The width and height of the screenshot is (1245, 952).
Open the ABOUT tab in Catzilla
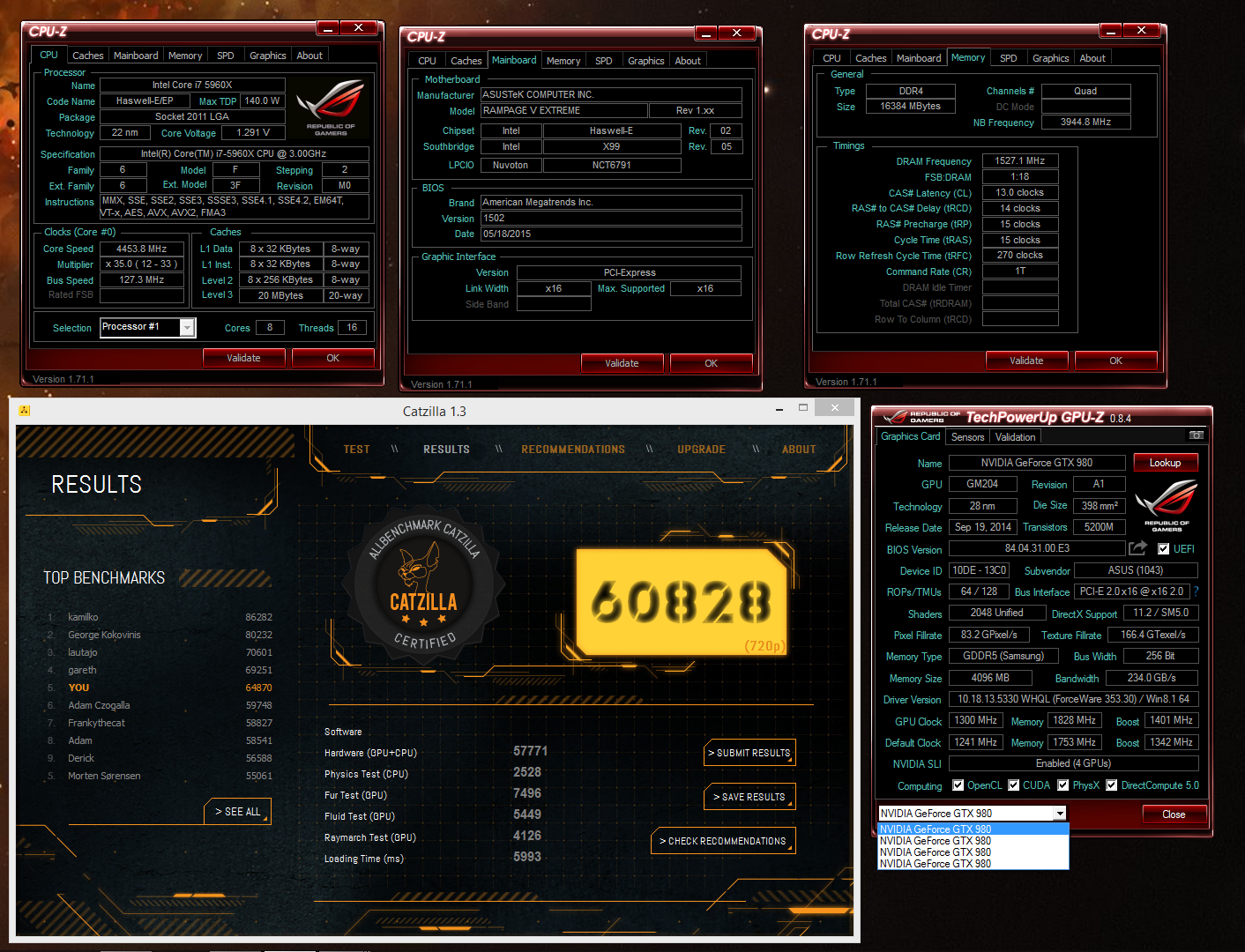tap(799, 450)
